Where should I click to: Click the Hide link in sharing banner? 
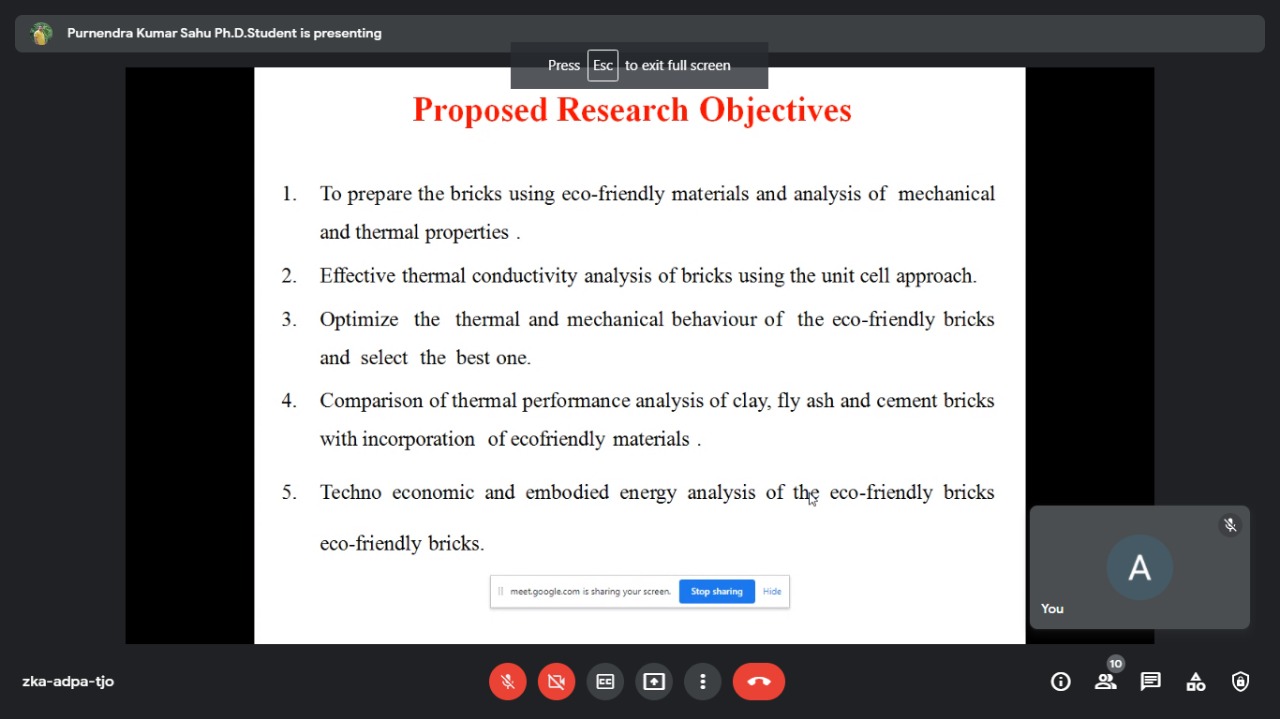772,591
